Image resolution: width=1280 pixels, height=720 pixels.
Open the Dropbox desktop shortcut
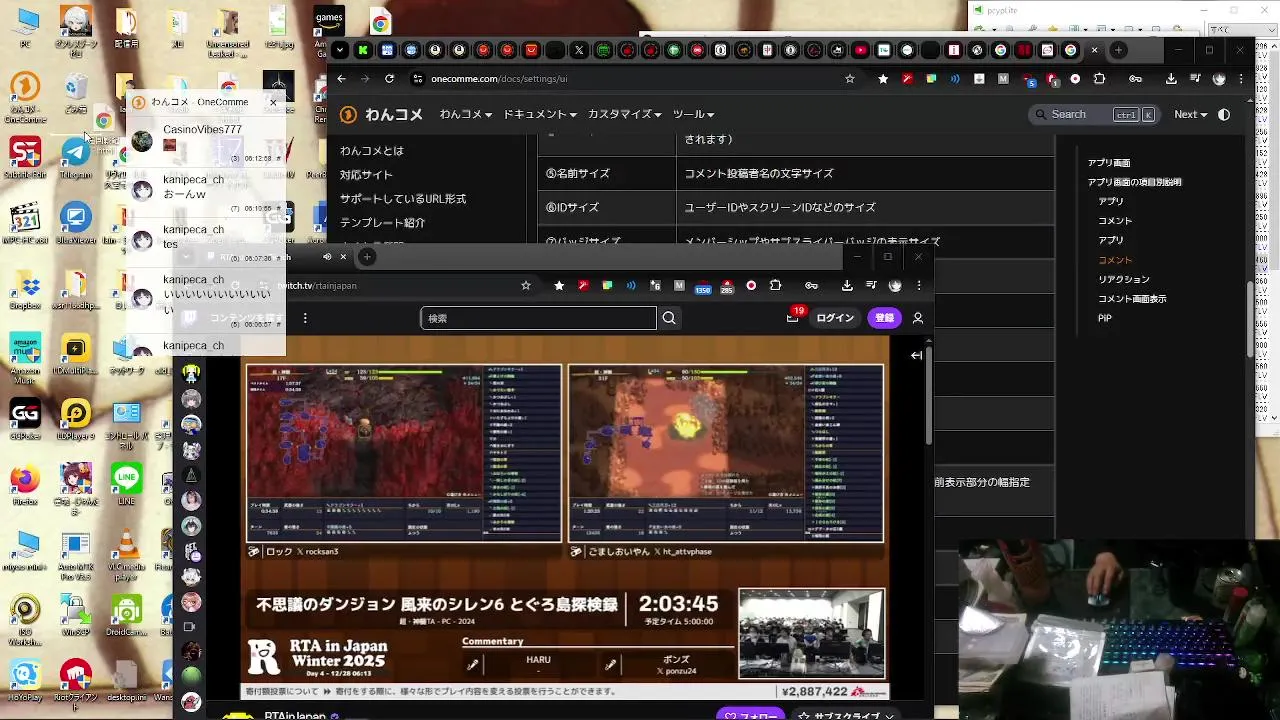[25, 290]
